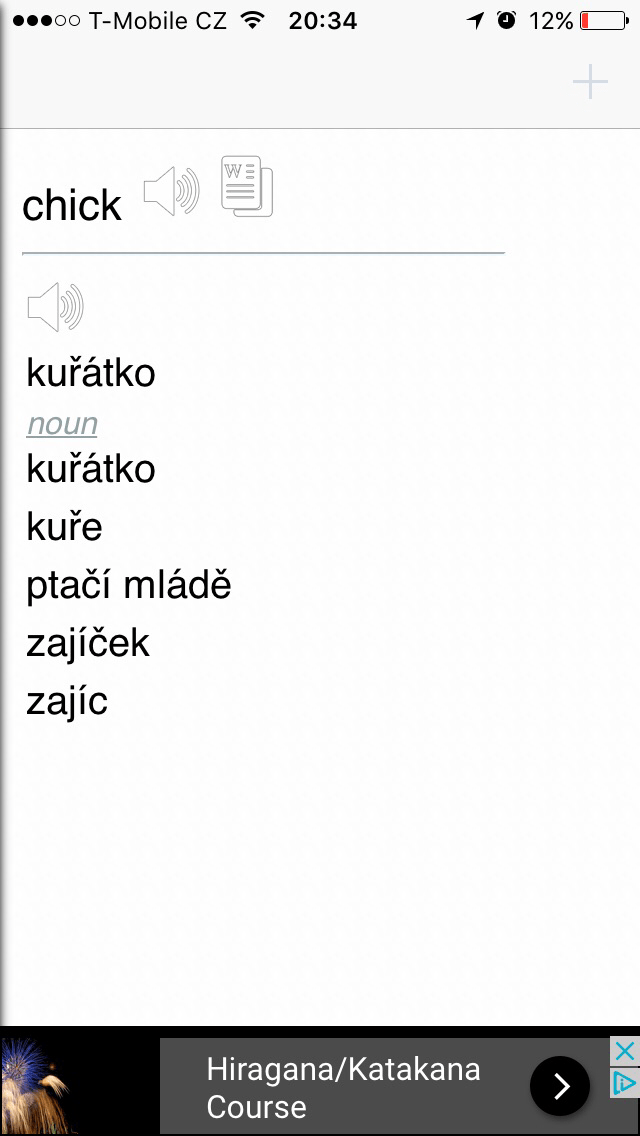
Task: Open the document copy icon beside chick
Action: [247, 187]
